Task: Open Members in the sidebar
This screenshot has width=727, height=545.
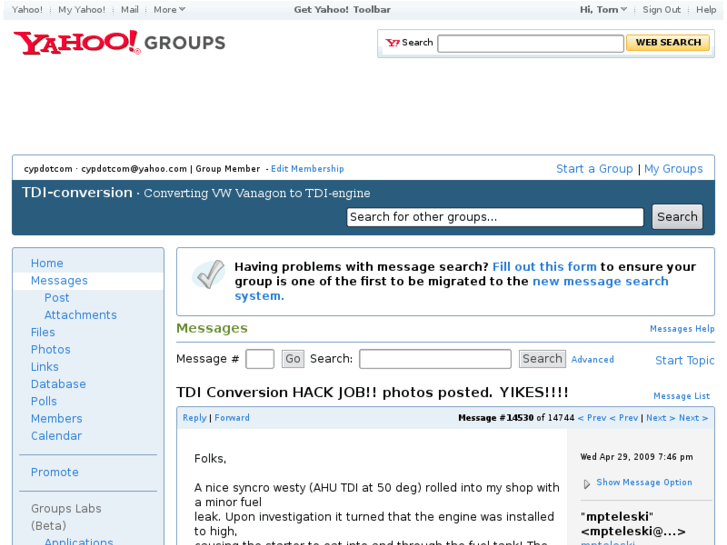Action: pos(56,418)
